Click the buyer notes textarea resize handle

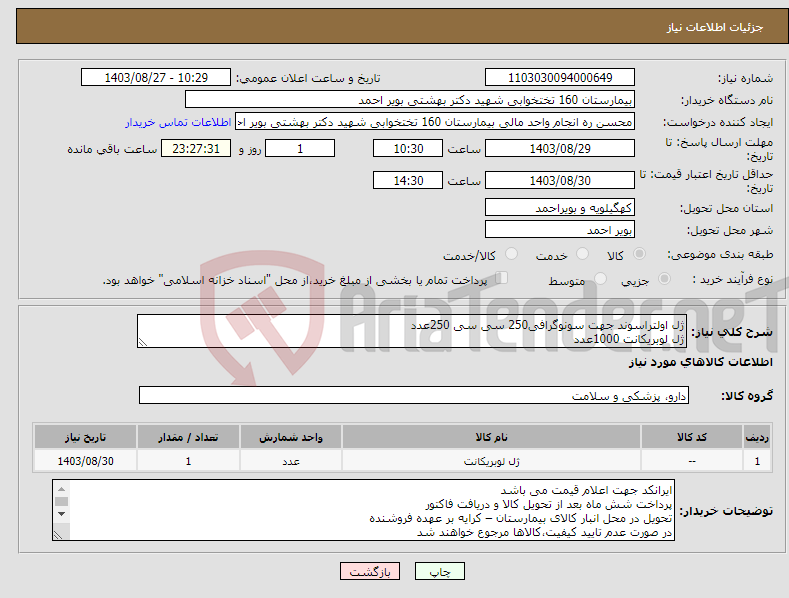(x=58, y=535)
